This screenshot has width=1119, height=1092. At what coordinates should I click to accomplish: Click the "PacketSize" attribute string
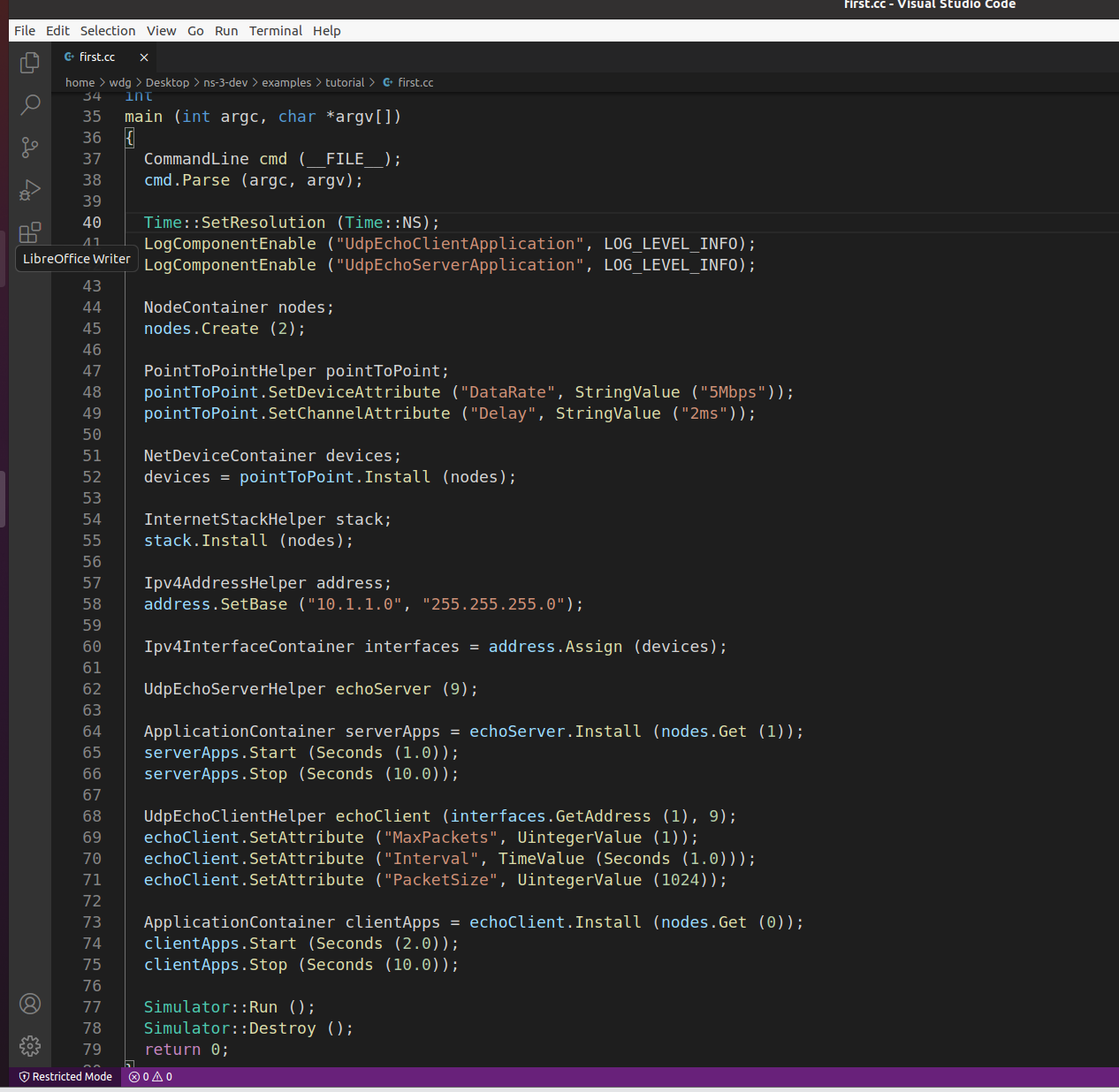441,880
